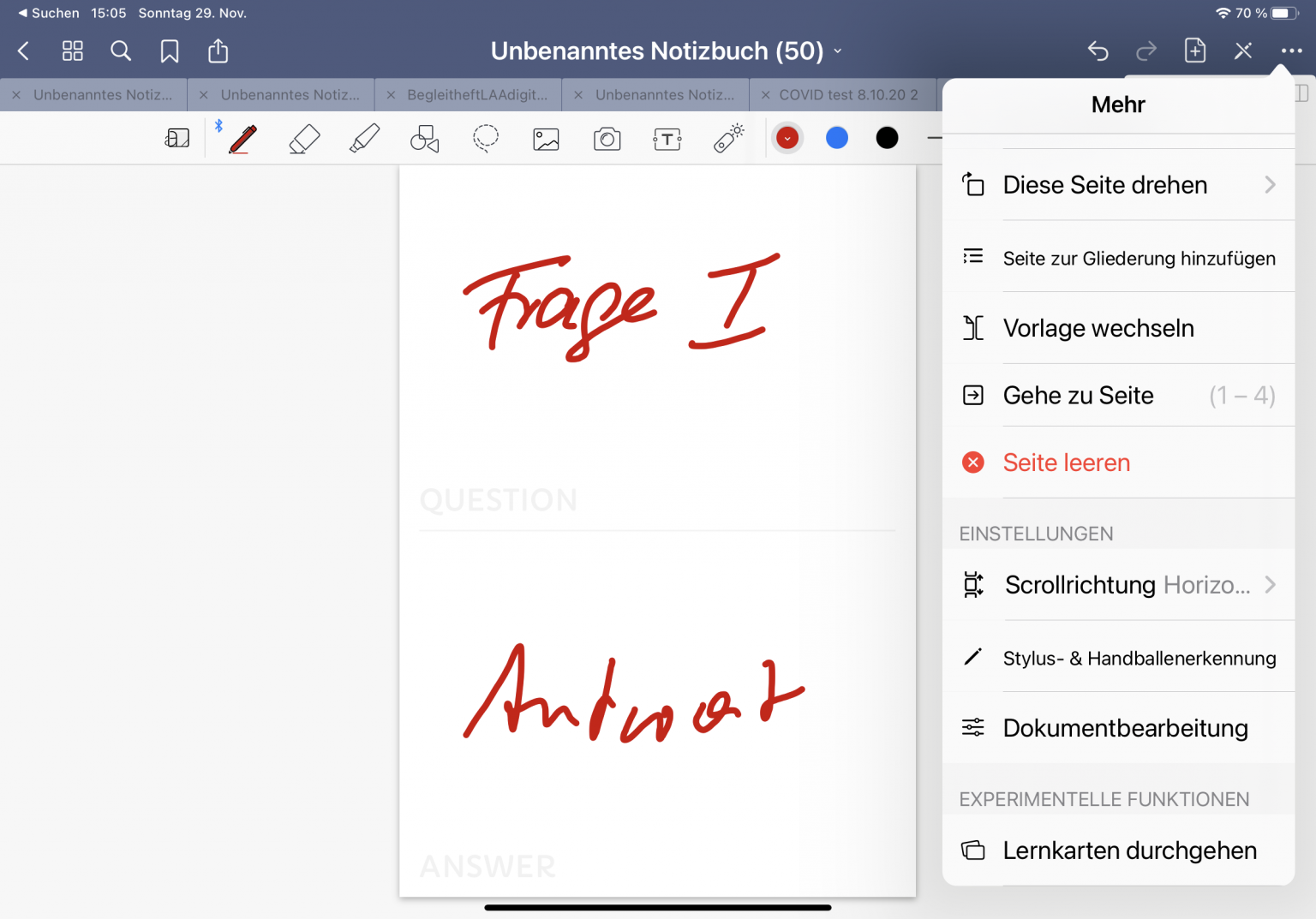Image resolution: width=1316 pixels, height=919 pixels.
Task: Open the notebook title dropdown
Action: click(837, 51)
